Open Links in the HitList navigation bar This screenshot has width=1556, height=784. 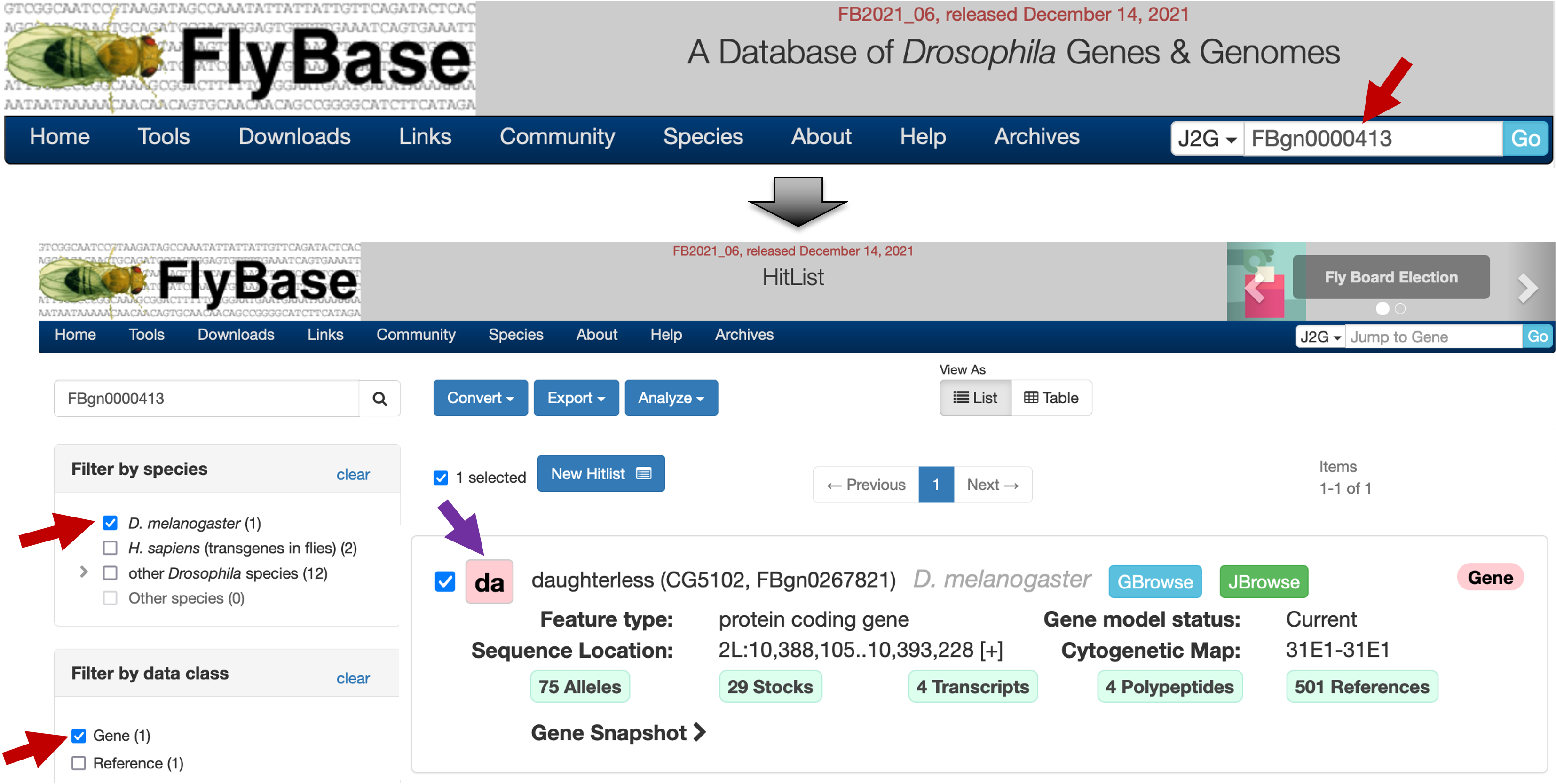[x=325, y=334]
